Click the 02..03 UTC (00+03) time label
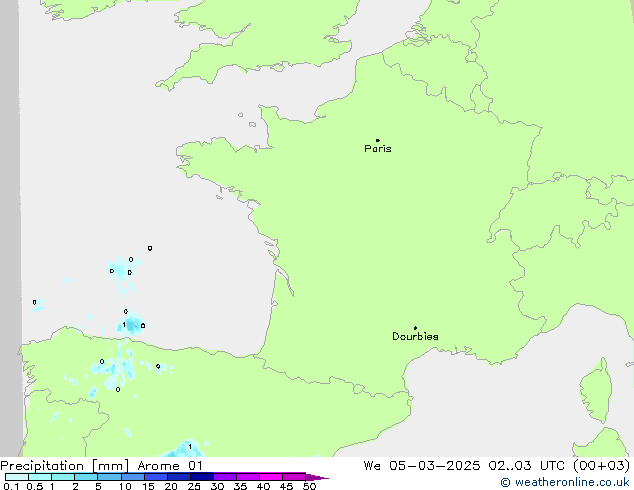The height and width of the screenshot is (490, 634). [565, 465]
